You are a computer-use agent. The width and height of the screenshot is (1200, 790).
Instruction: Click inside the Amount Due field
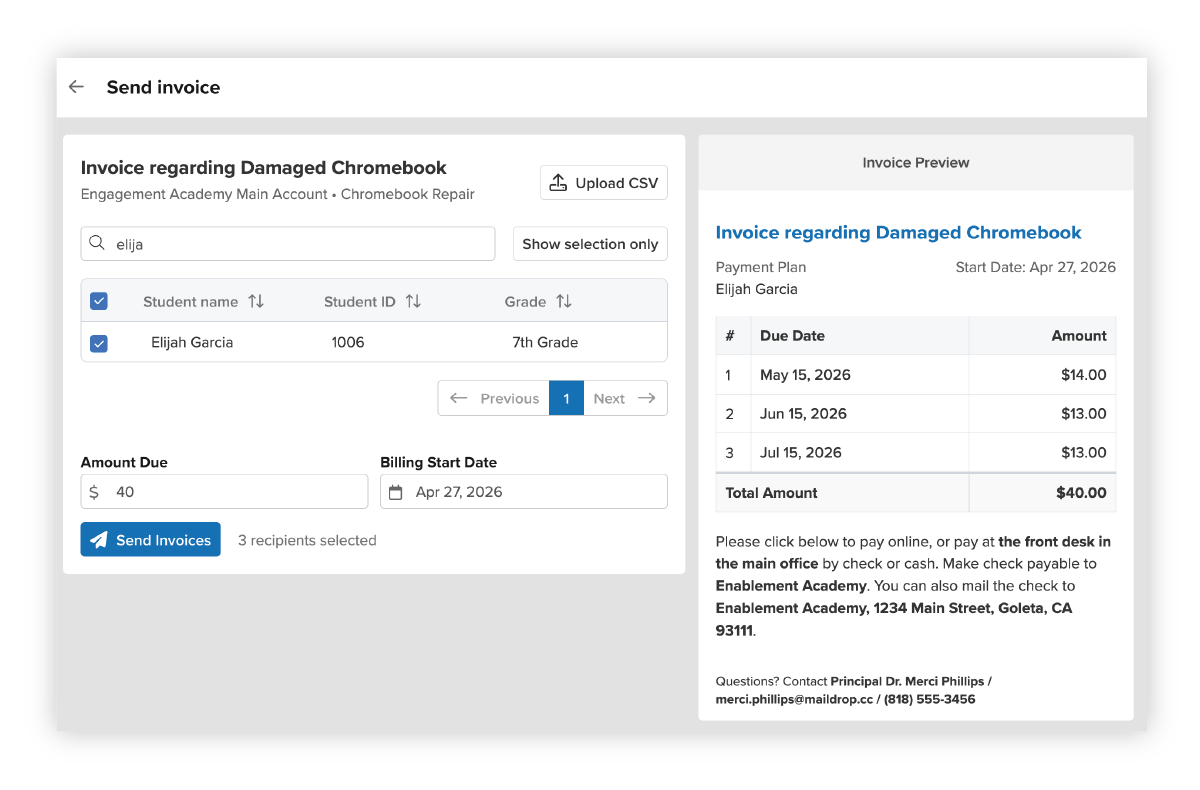click(224, 491)
